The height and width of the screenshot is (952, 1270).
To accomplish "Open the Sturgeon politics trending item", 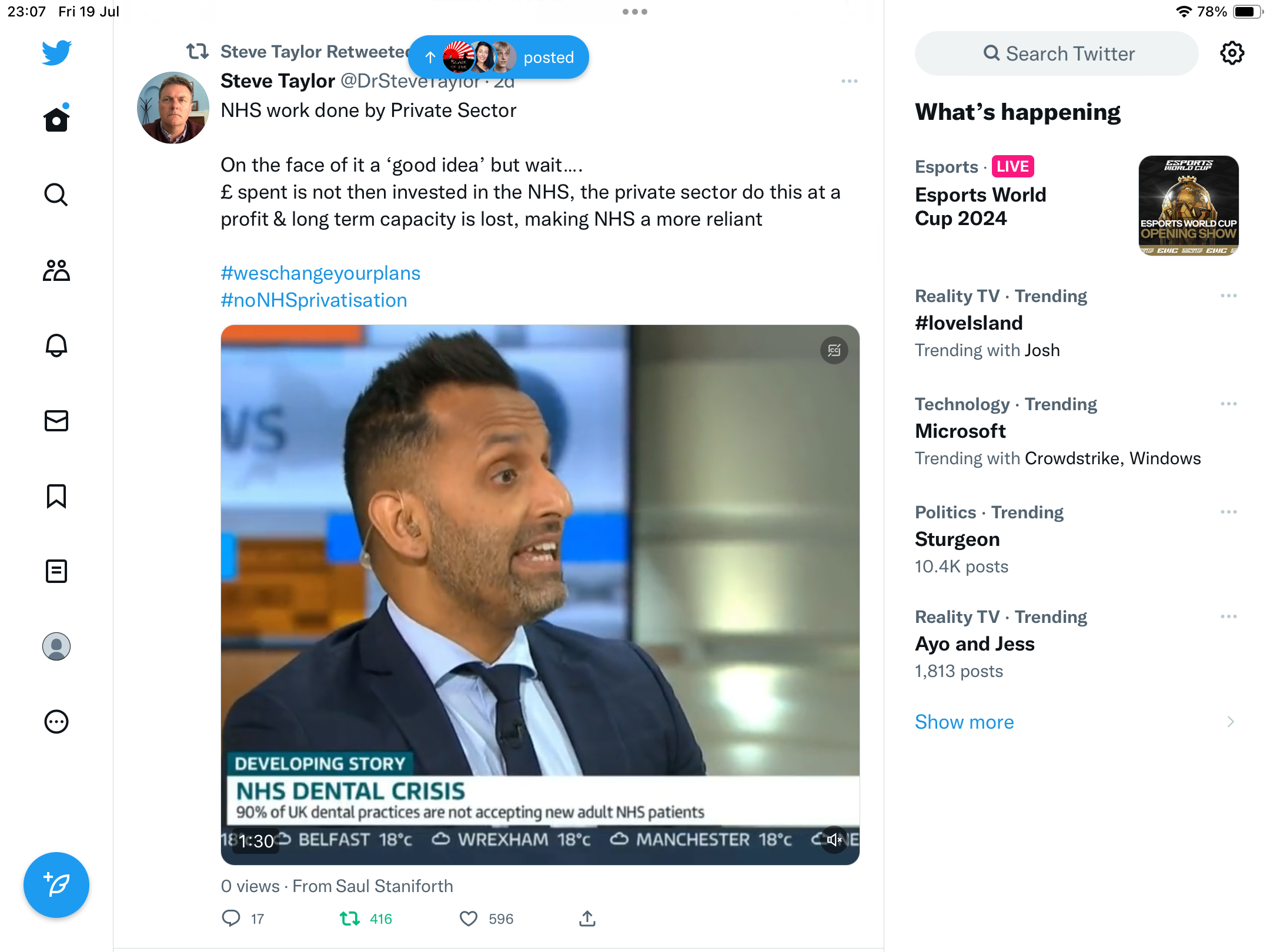I will [x=957, y=539].
